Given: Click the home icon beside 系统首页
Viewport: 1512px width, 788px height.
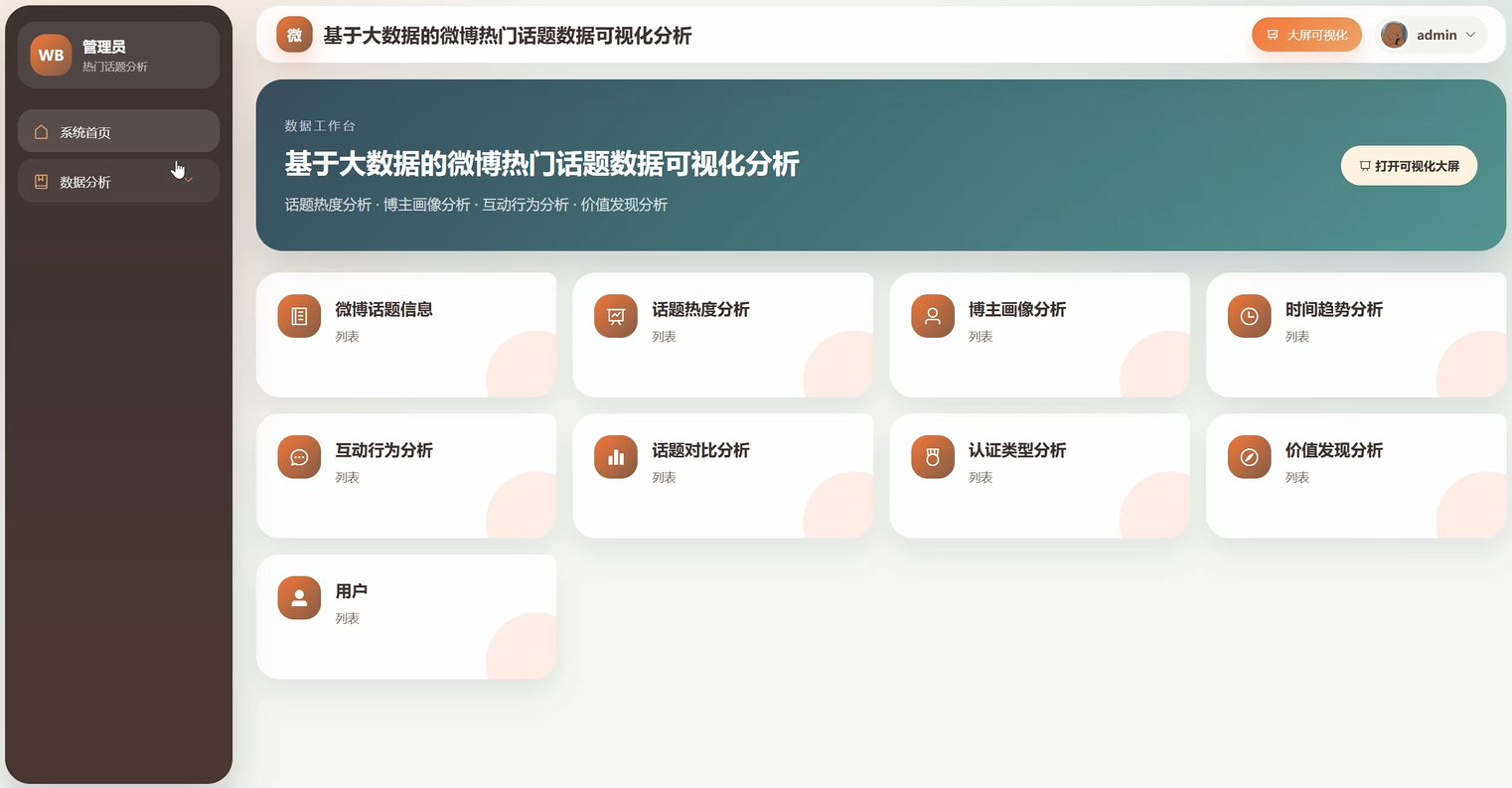Looking at the screenshot, I should [x=41, y=131].
